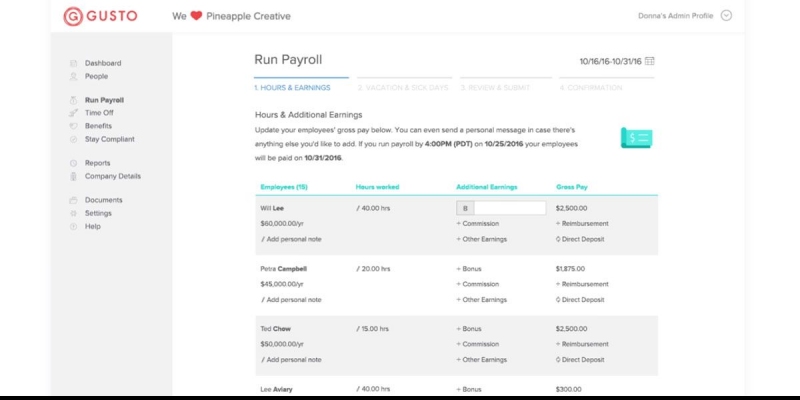Click the People sidebar icon
The height and width of the screenshot is (400, 800).
(x=73, y=77)
